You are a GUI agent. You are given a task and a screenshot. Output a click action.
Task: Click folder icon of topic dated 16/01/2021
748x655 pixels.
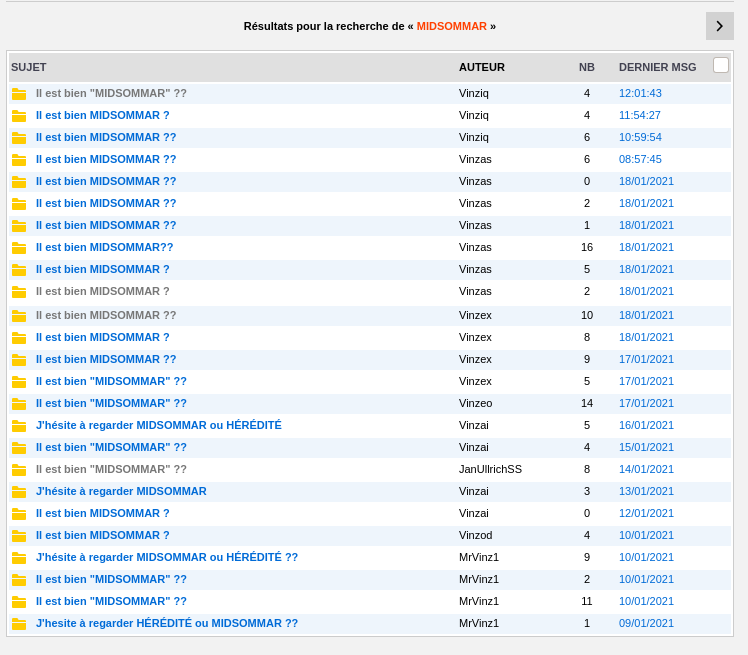[19, 426]
